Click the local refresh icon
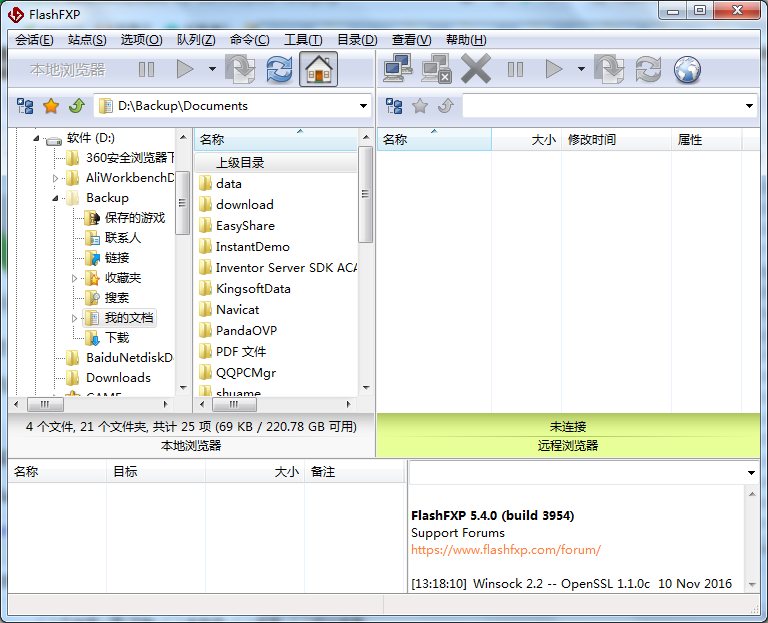The image size is (768, 623). [x=279, y=69]
